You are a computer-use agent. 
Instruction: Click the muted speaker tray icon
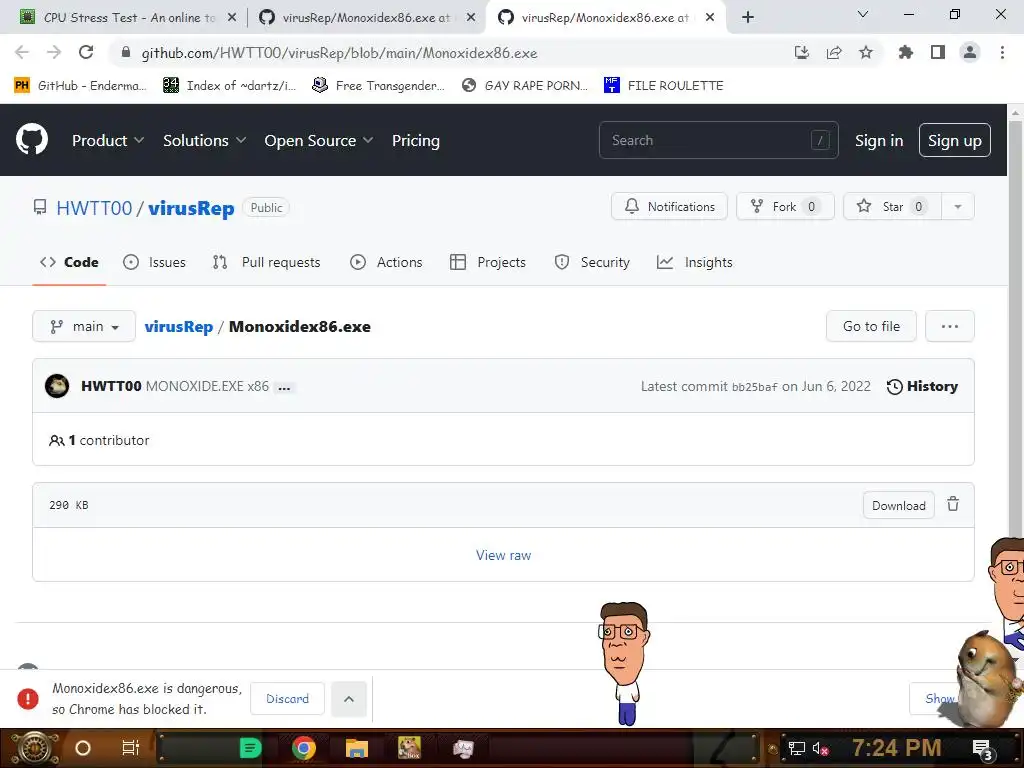[x=820, y=748]
